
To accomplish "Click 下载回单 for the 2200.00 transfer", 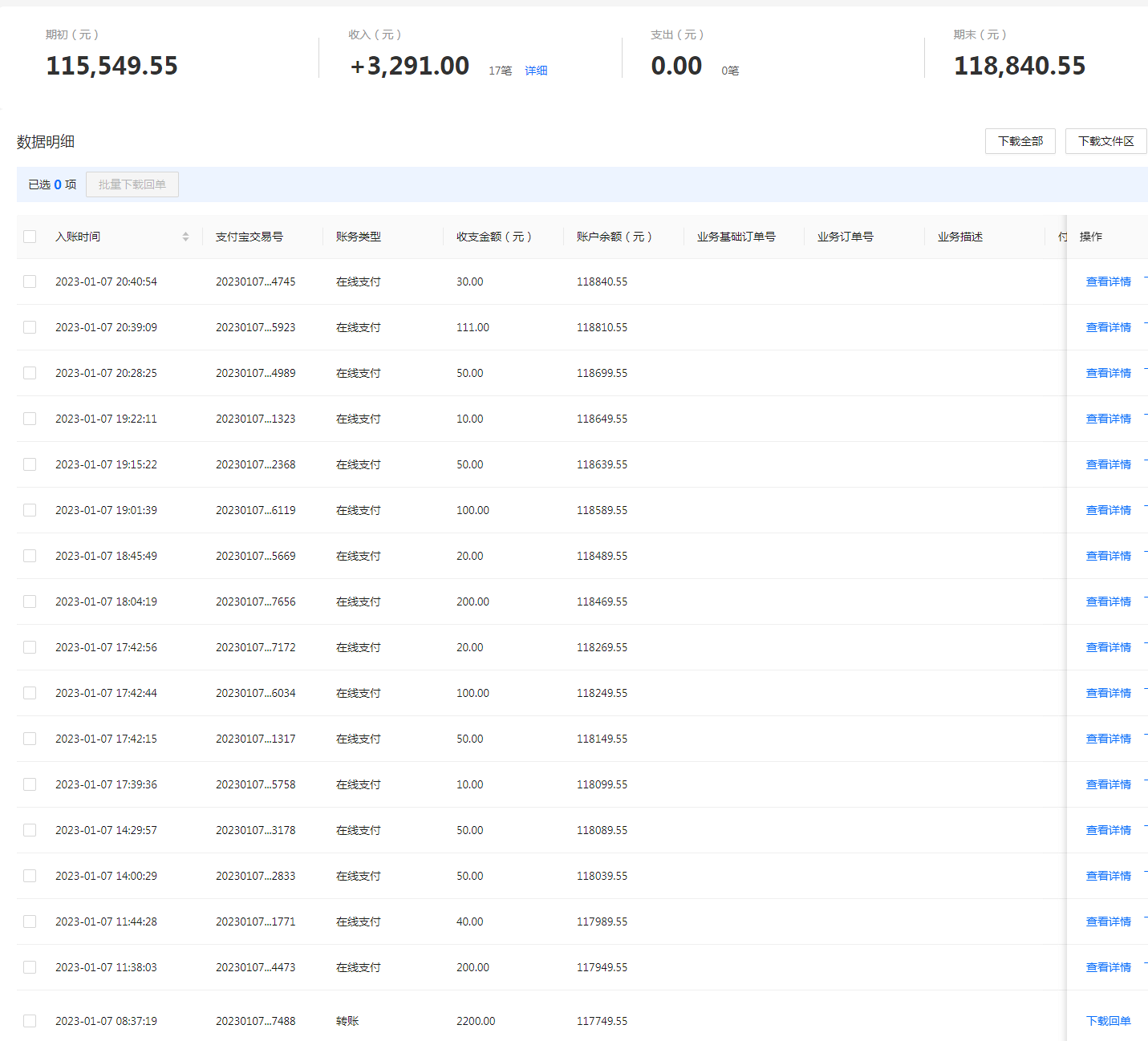I will [1109, 1021].
